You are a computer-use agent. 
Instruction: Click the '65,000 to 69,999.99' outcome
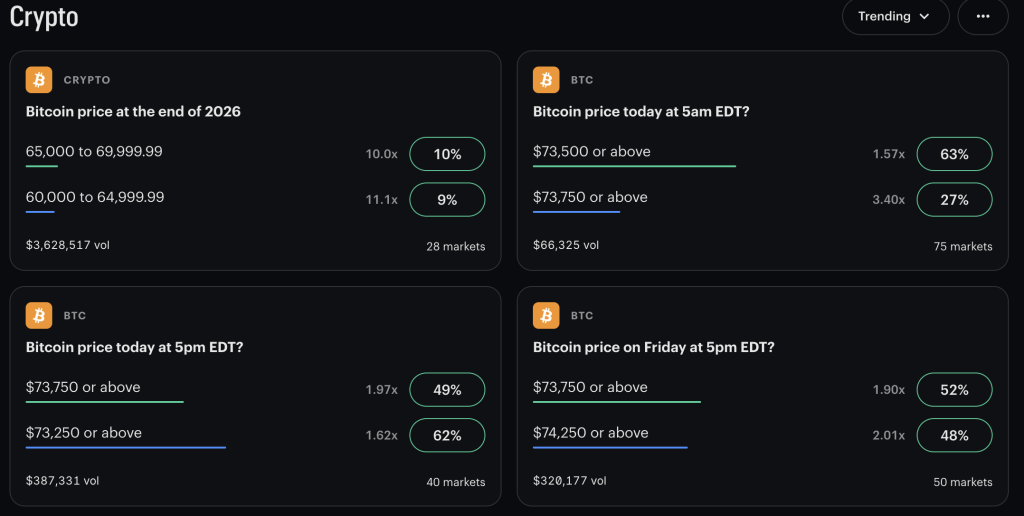pos(94,152)
